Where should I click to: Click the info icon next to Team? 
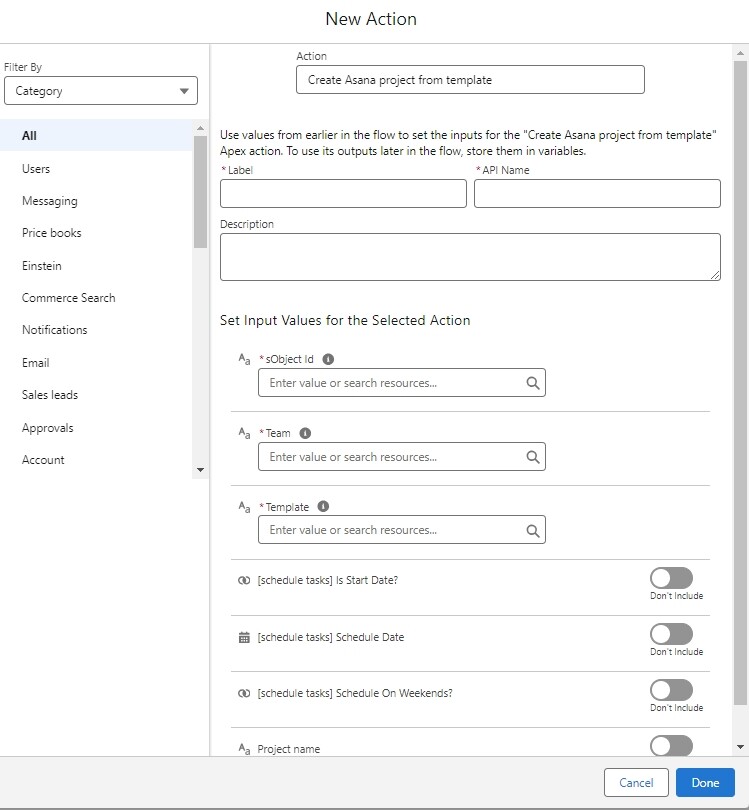click(305, 433)
